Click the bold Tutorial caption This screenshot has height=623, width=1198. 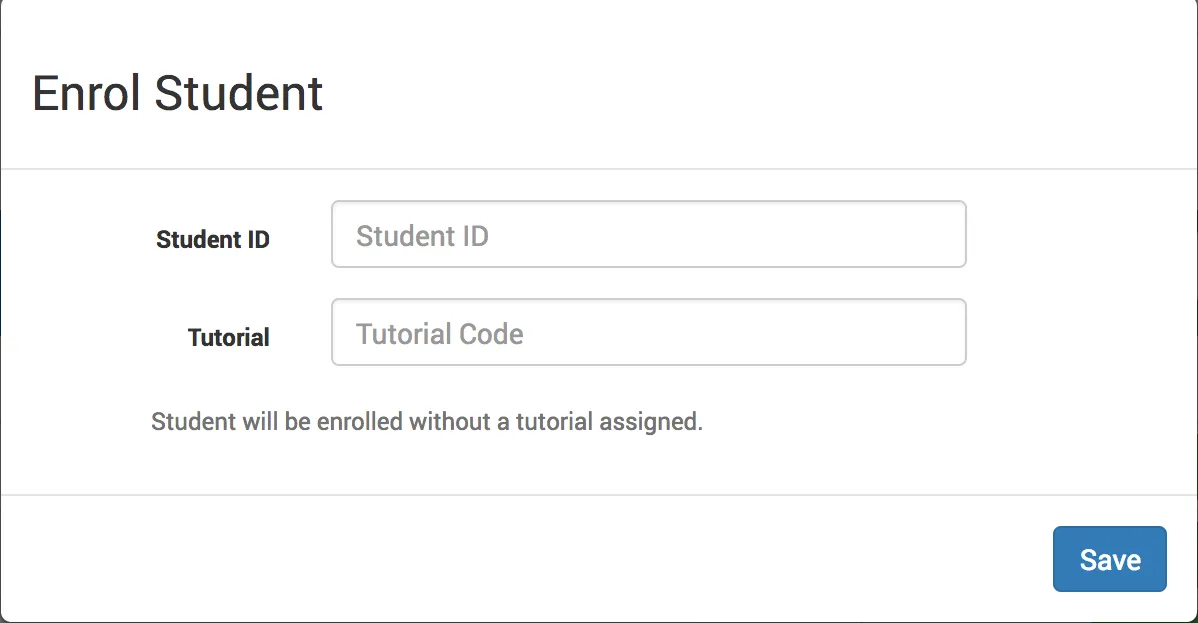point(228,337)
